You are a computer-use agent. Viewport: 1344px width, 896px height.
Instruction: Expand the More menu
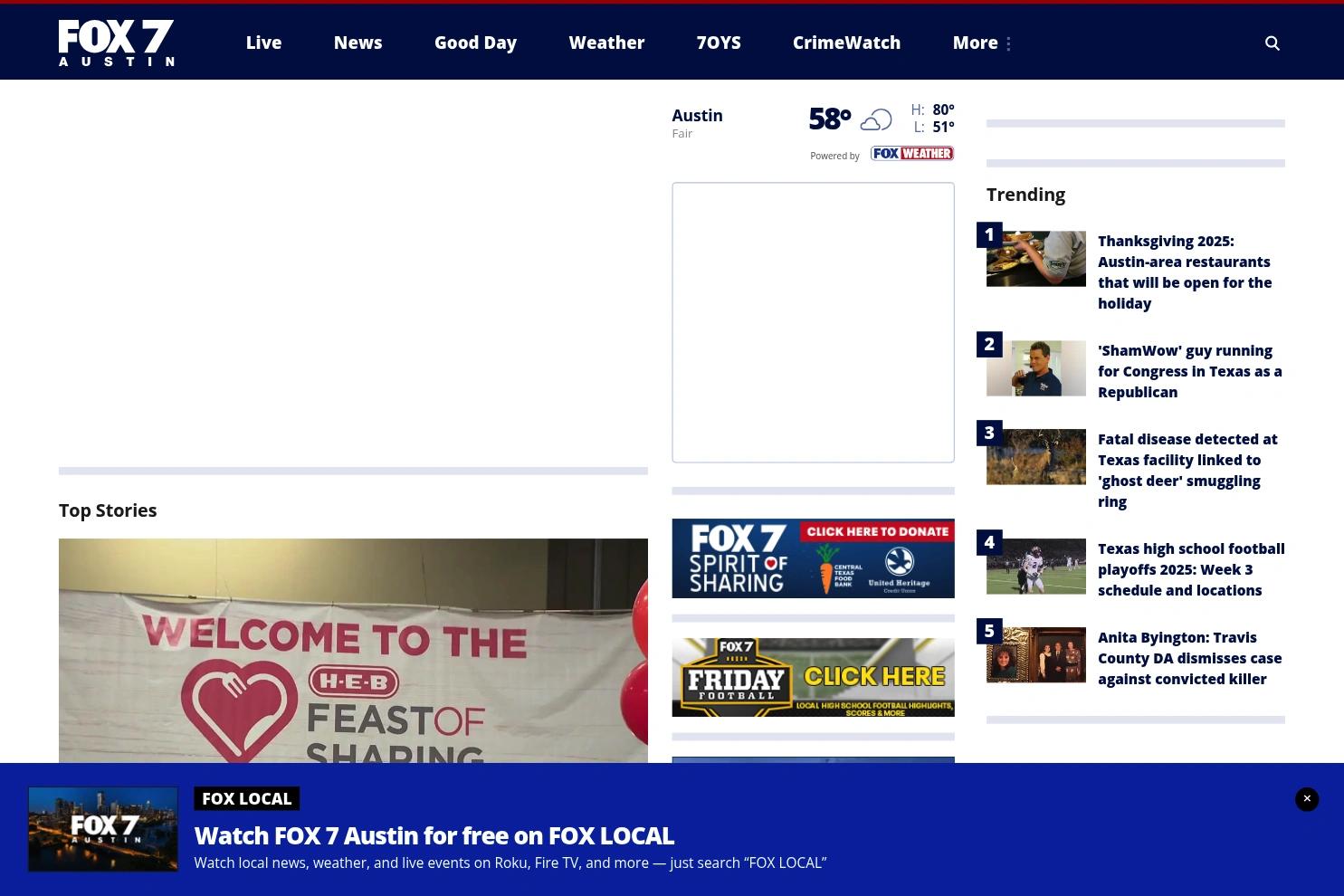982,43
